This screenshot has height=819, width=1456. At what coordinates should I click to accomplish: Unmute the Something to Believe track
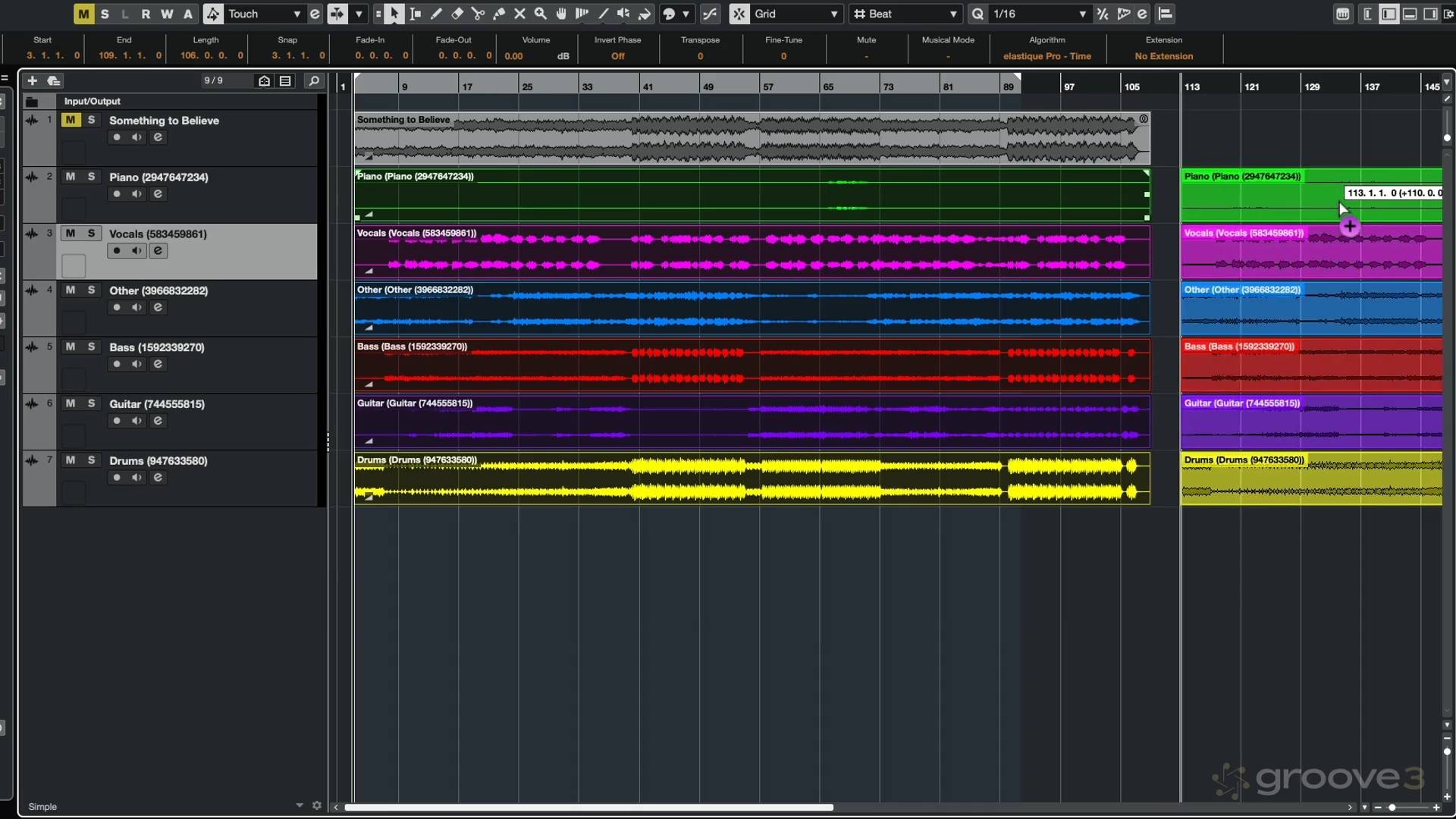pos(71,120)
